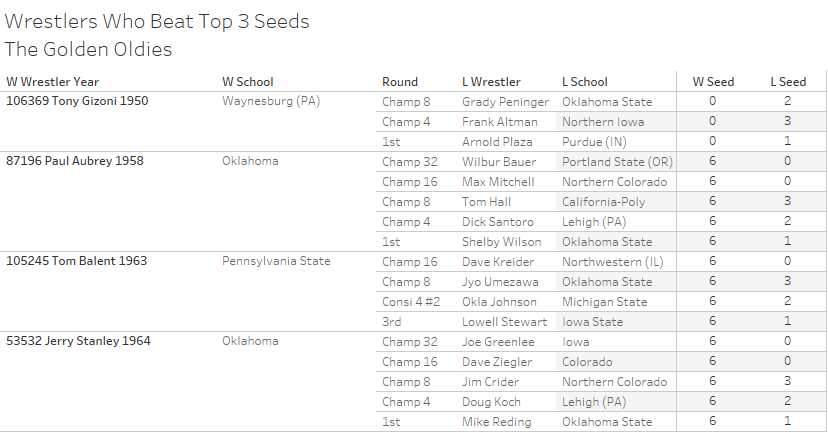Click the California-Poly school cell
The image size is (828, 432).
(603, 202)
